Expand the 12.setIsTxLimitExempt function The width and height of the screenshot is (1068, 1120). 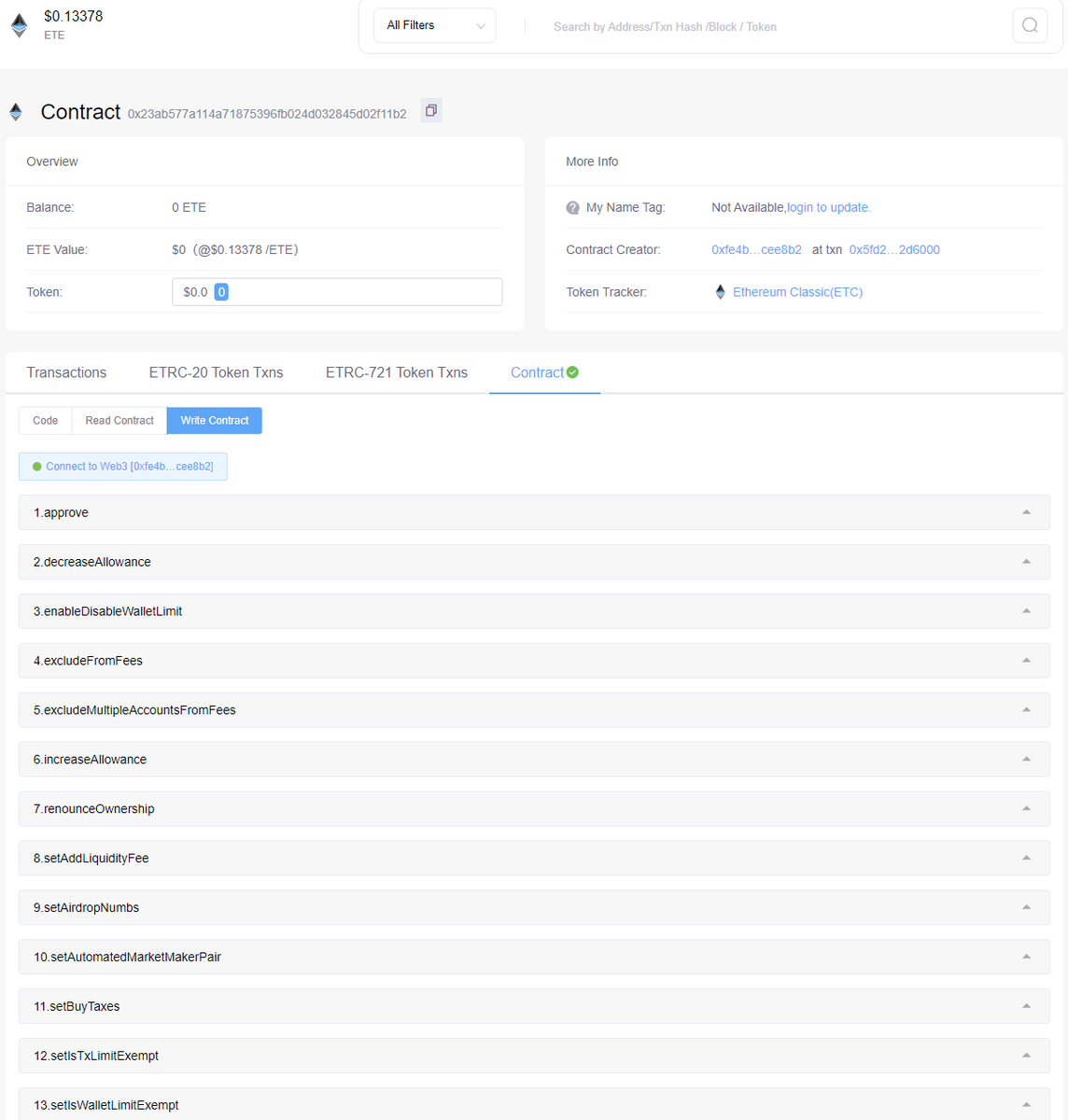(x=534, y=1057)
